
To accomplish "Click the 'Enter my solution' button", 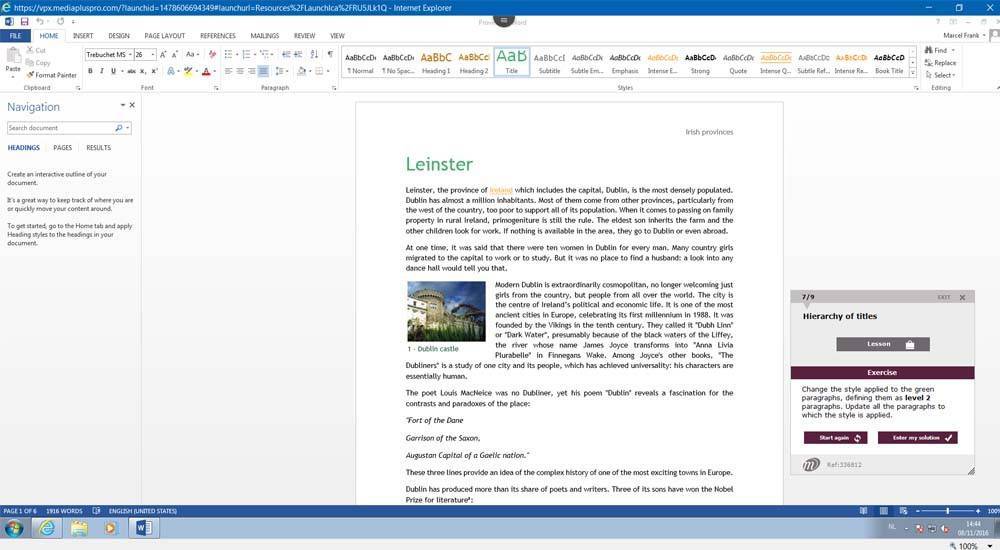I will [x=917, y=438].
